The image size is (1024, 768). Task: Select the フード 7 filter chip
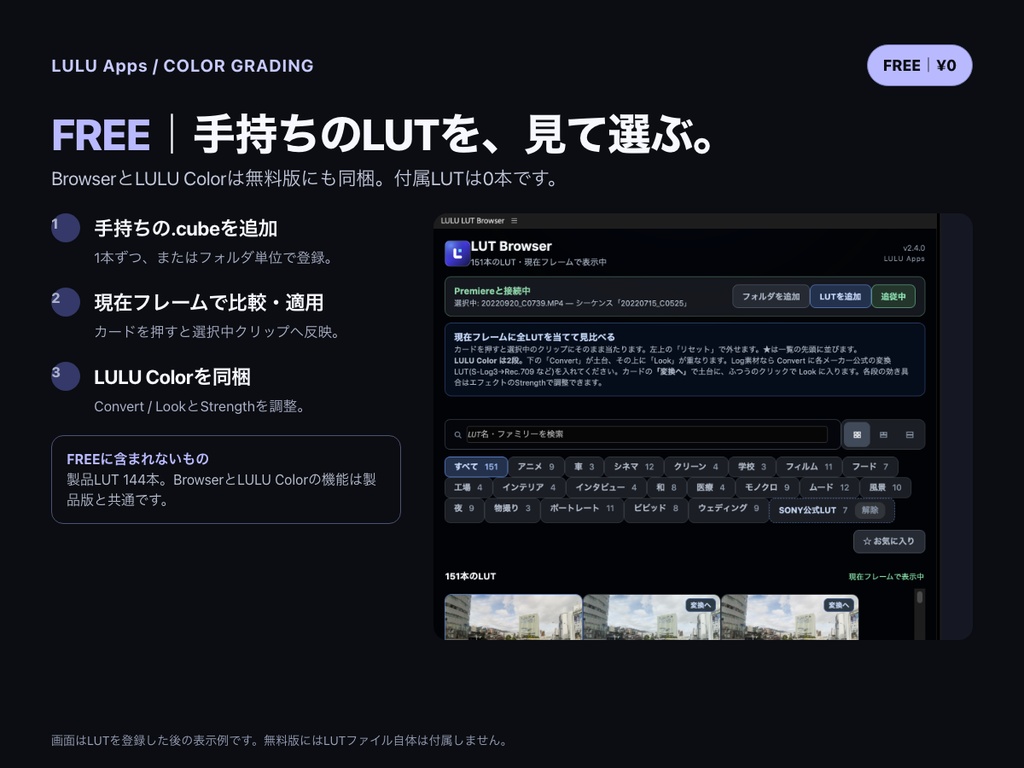(x=870, y=467)
